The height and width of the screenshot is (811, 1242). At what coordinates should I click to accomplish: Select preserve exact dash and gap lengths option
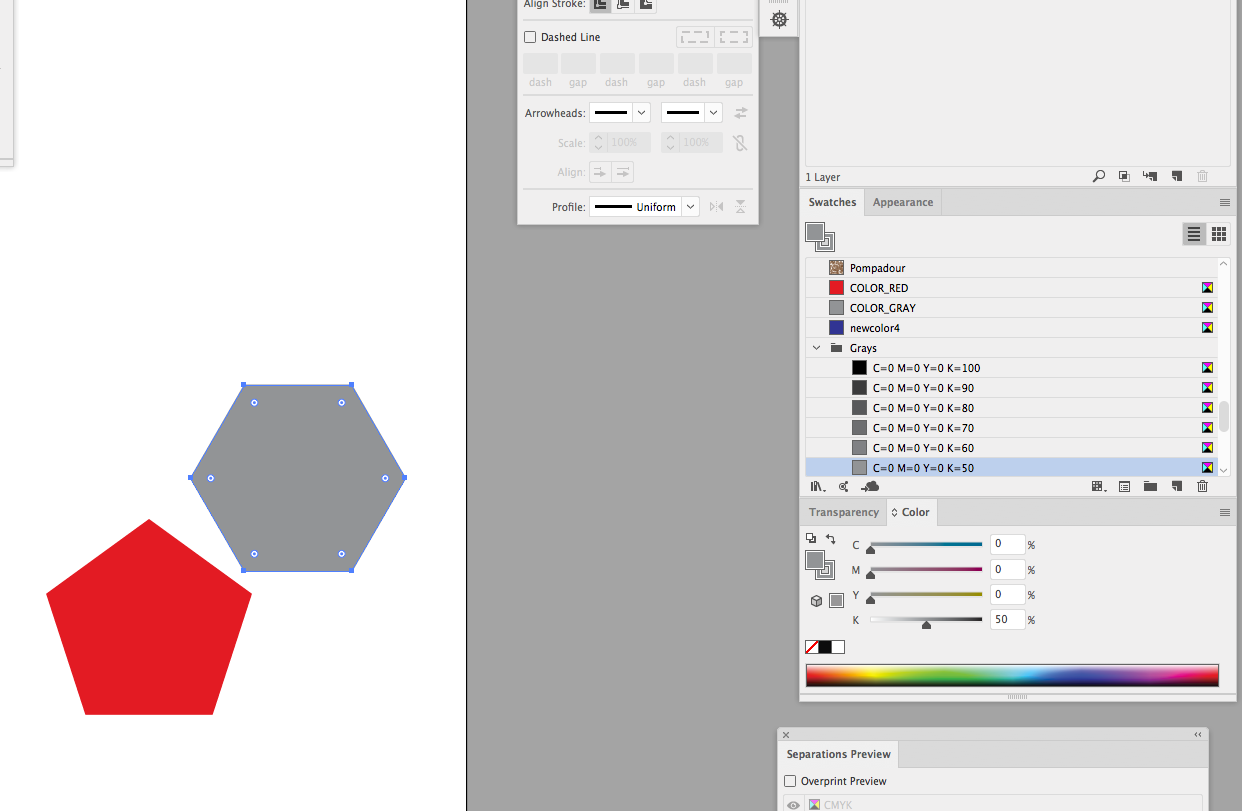[x=694, y=37]
